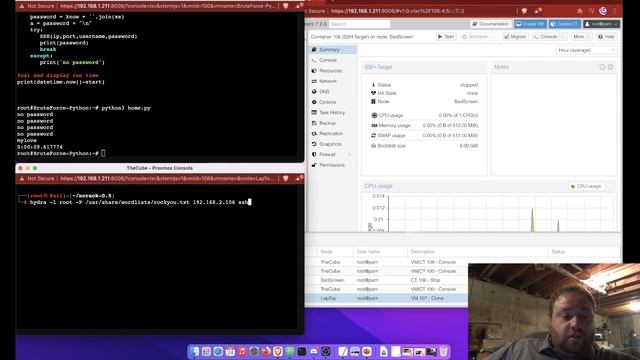Click the Backup icon in sidebar

coord(314,123)
